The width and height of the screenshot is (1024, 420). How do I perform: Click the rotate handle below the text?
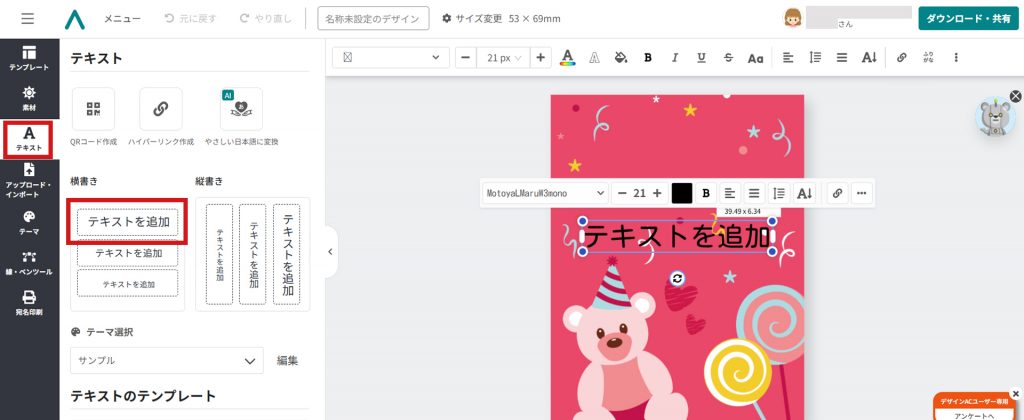677,279
